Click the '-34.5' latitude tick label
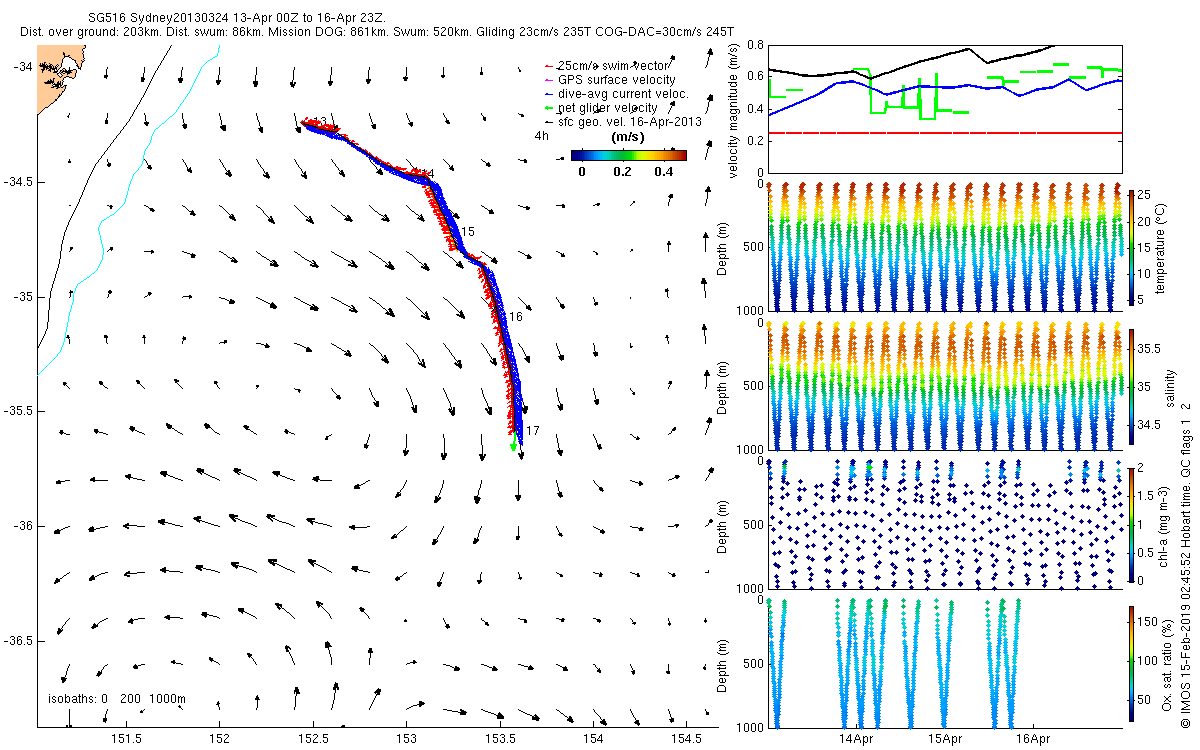This screenshot has width=1200, height=750. click(x=18, y=182)
